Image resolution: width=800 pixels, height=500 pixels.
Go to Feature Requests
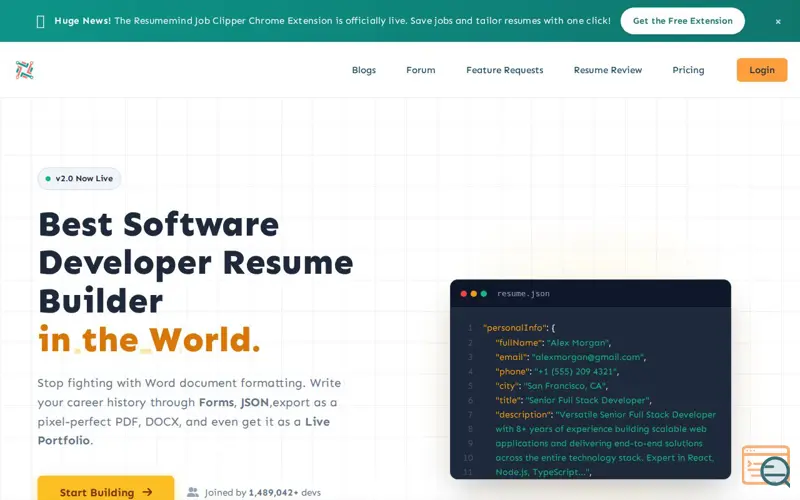[504, 70]
